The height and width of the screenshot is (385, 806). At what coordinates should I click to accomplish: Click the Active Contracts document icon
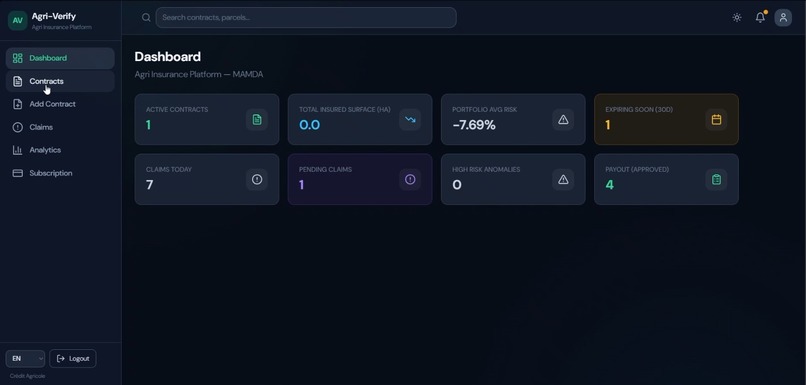pos(257,119)
